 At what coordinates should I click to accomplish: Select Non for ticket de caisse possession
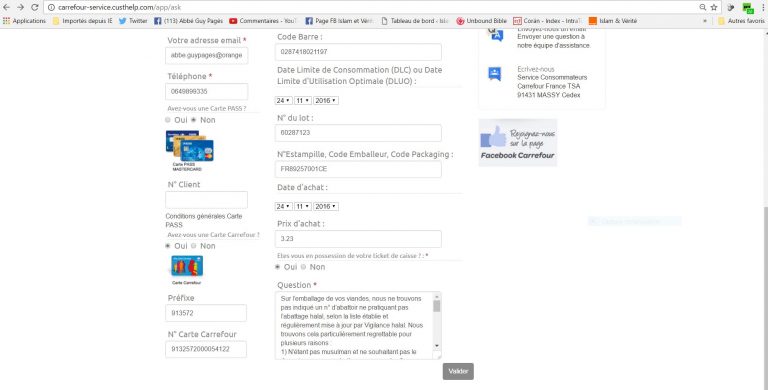coord(304,267)
